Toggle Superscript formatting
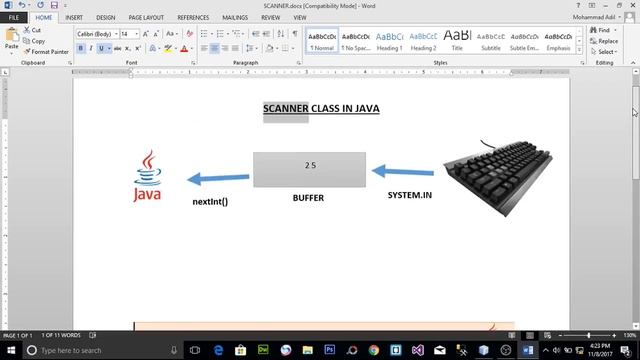Viewport: 640px width, 360px height. 138,48
